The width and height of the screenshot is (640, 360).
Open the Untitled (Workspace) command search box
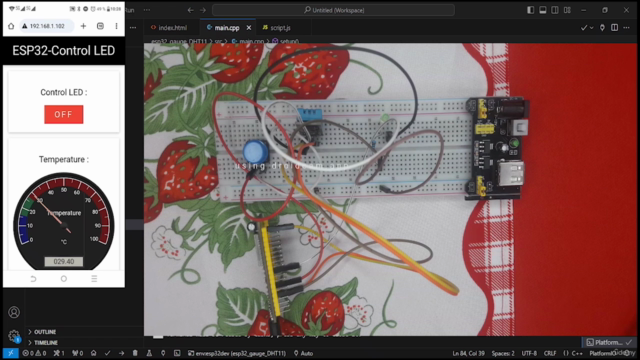[333, 10]
